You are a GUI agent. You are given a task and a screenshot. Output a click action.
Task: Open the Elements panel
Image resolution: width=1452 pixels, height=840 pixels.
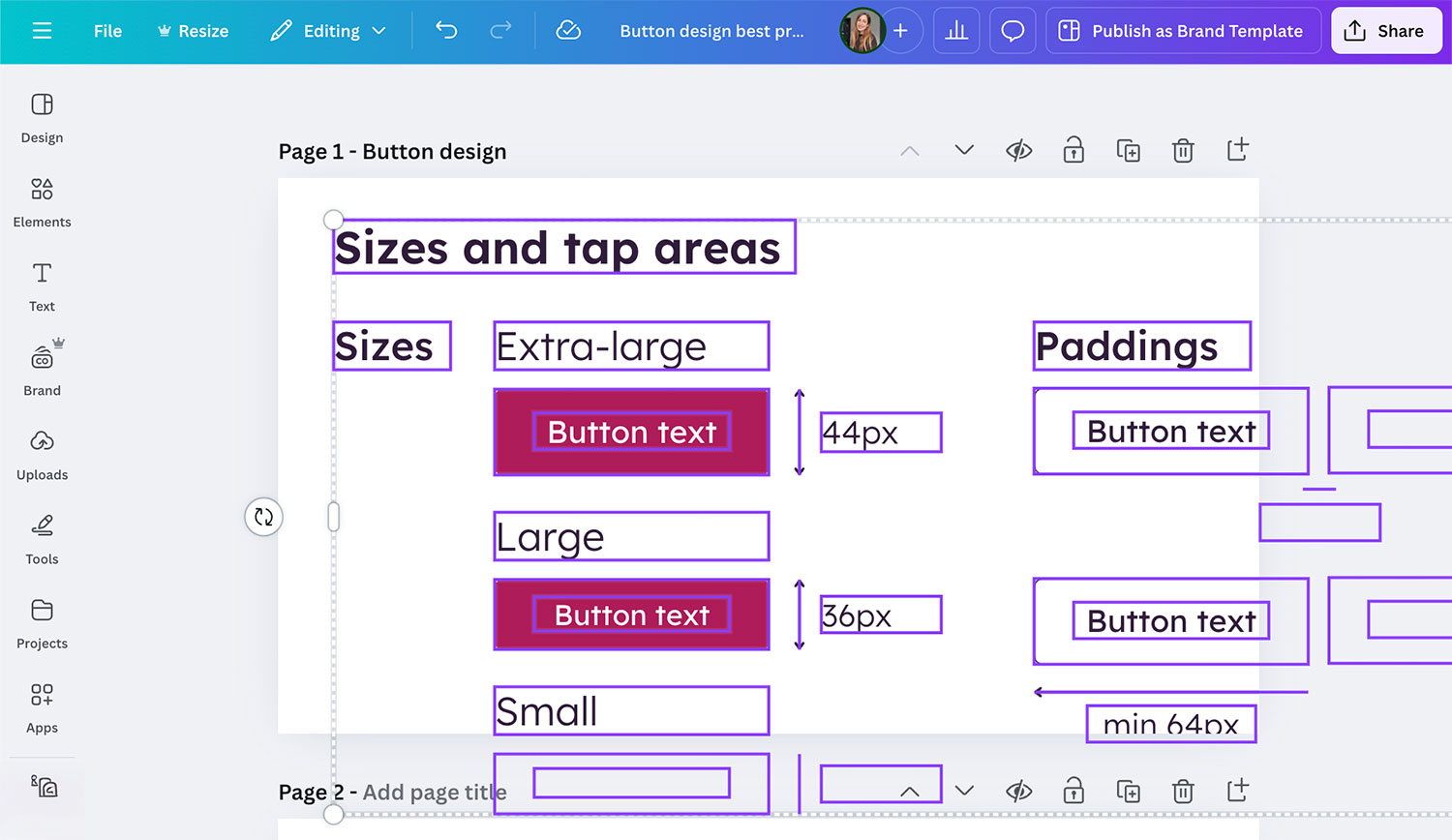[42, 201]
